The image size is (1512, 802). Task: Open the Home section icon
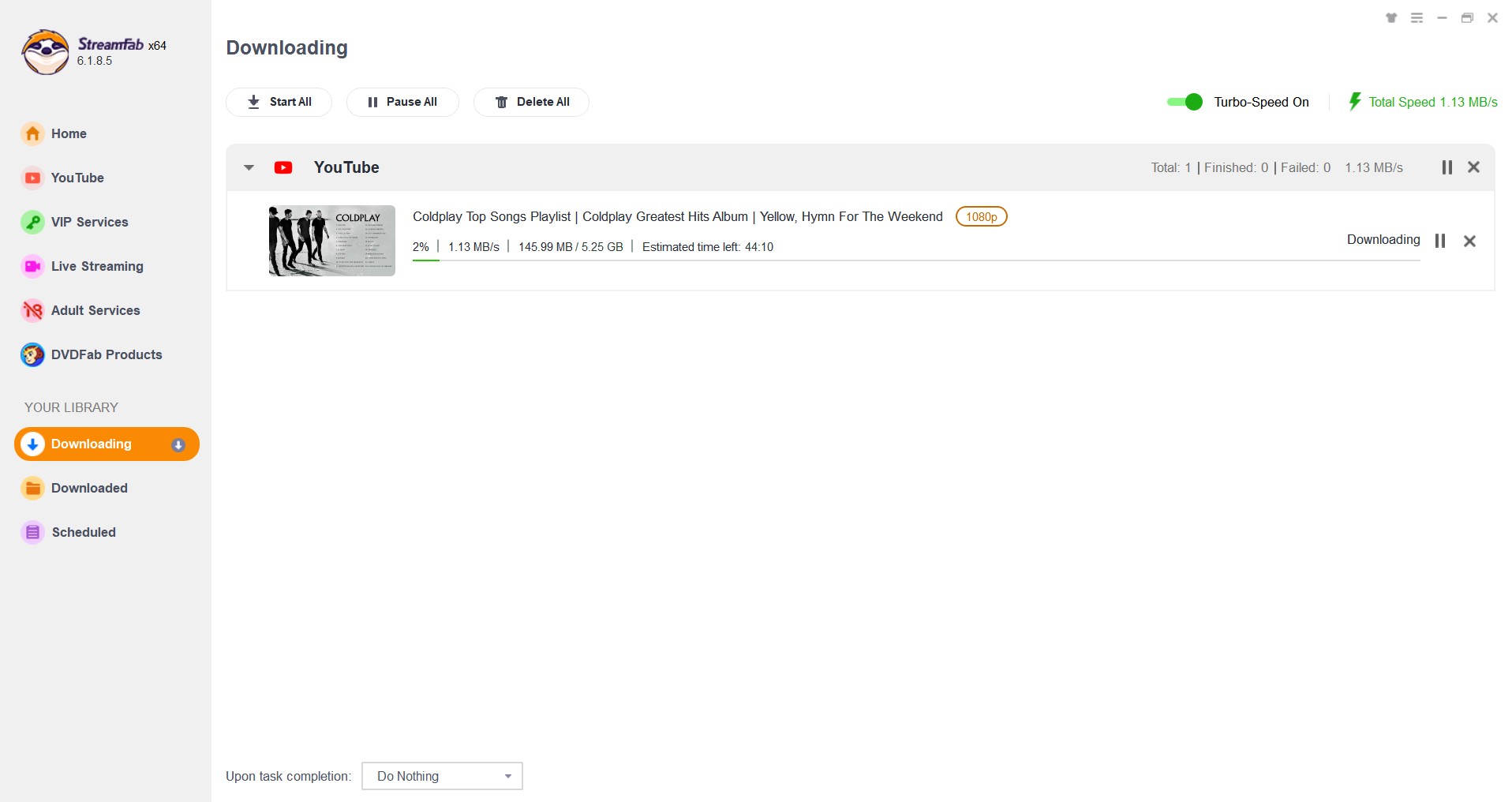(32, 133)
